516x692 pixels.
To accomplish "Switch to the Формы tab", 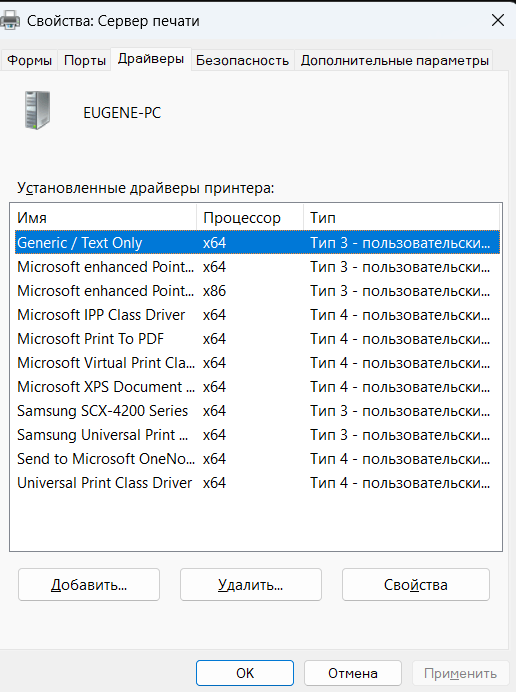I will [x=30, y=60].
